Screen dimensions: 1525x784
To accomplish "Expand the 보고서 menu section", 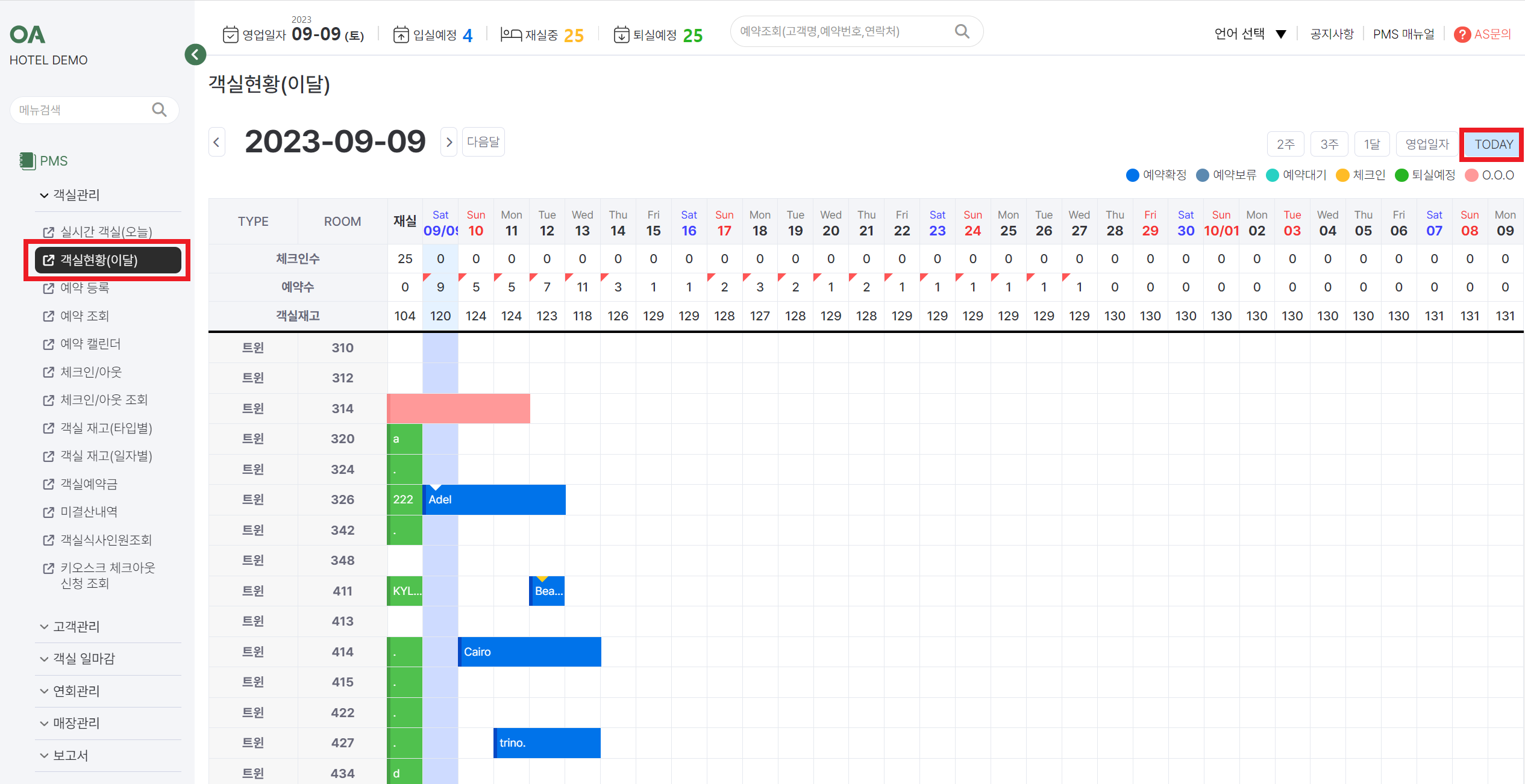I will pos(70,755).
